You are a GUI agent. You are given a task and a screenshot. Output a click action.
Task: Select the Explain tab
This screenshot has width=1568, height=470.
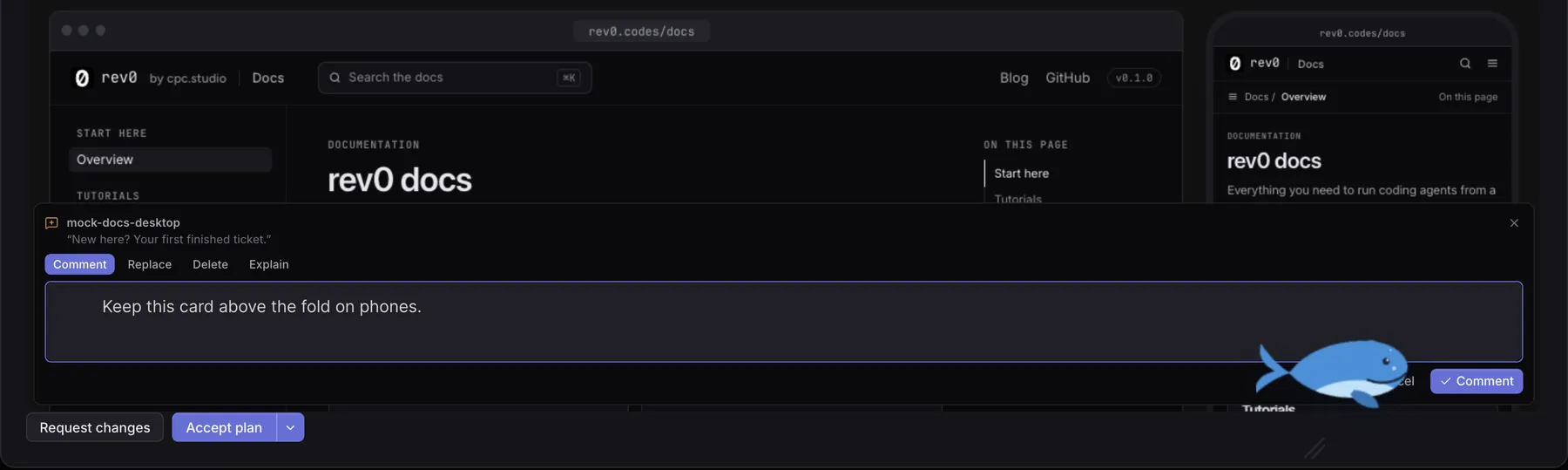tap(268, 264)
